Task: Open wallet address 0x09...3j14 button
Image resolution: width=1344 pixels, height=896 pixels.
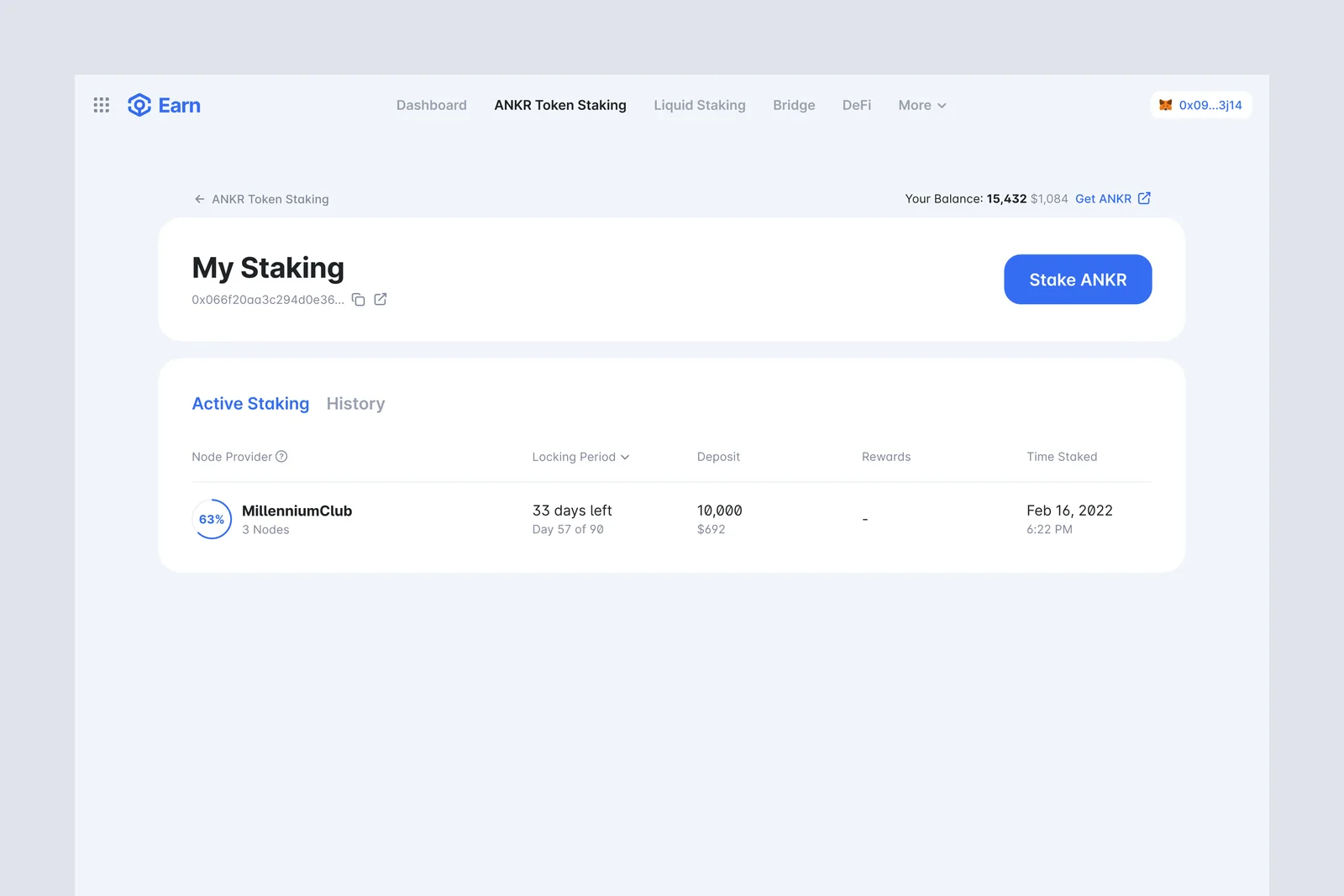Action: [x=1201, y=105]
